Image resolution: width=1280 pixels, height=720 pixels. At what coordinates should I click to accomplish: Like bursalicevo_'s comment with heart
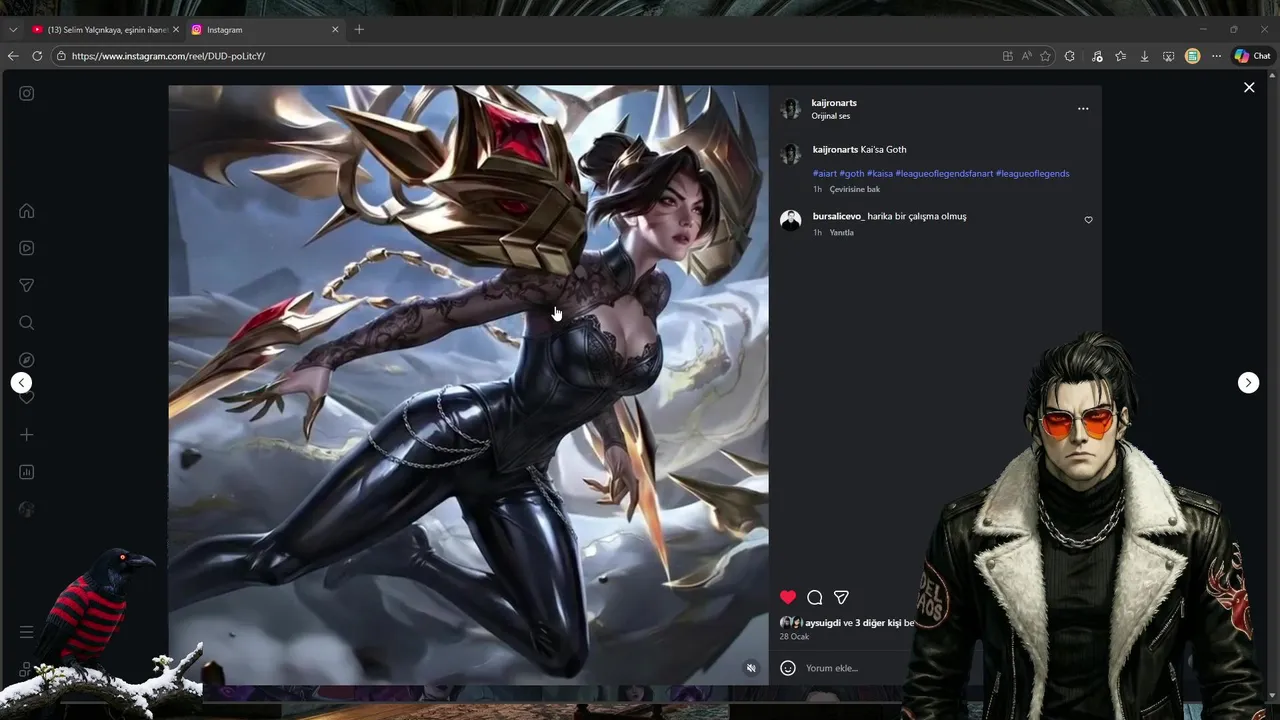pos(1089,220)
